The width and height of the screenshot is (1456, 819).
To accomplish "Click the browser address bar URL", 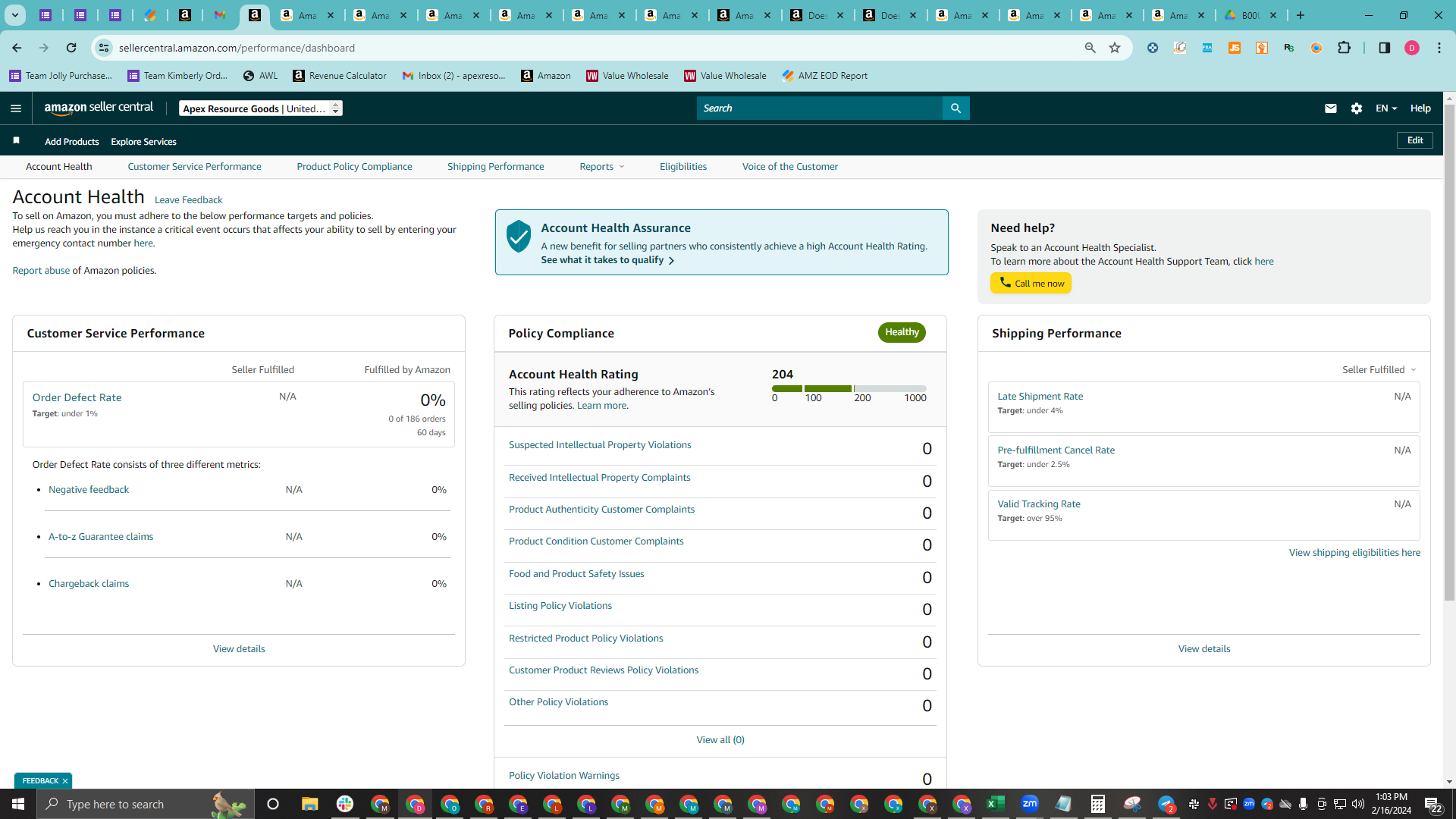I will click(x=237, y=48).
